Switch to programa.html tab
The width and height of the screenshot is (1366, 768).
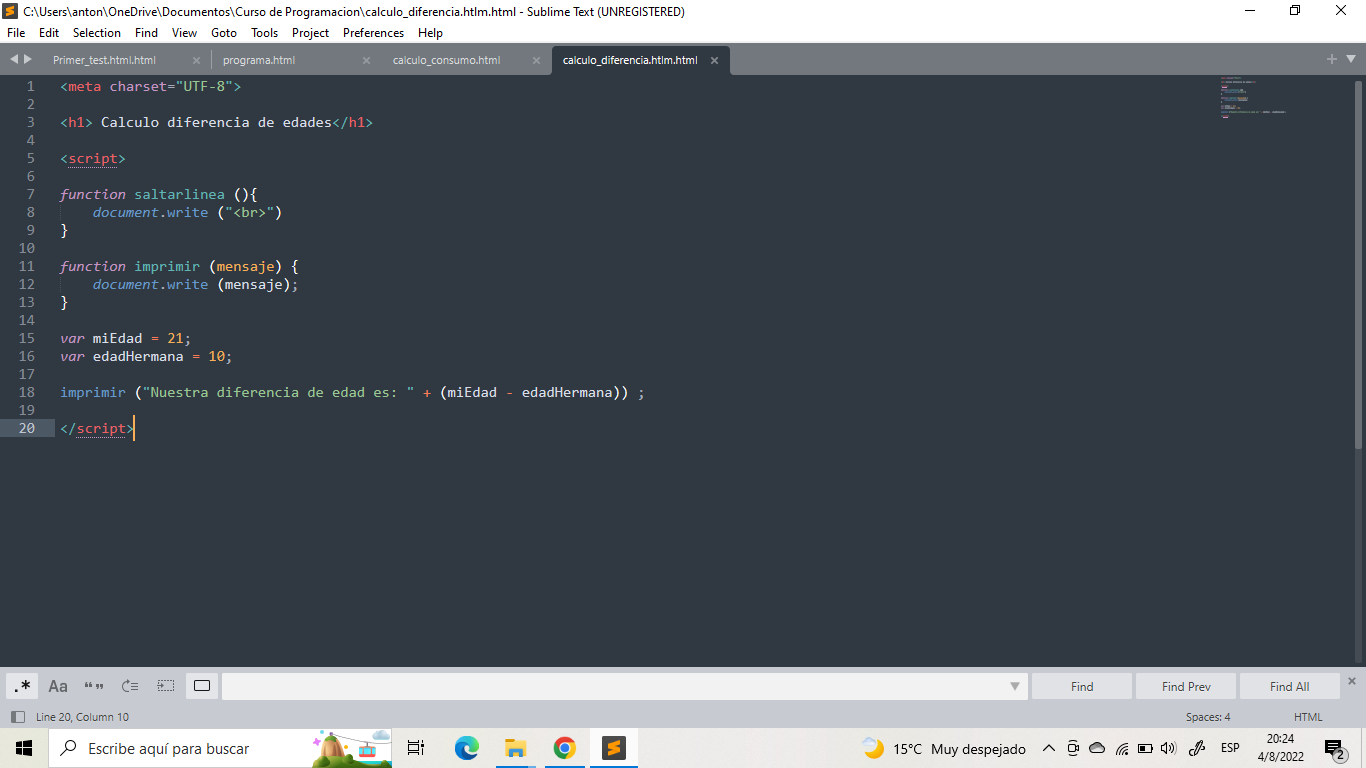(x=260, y=60)
